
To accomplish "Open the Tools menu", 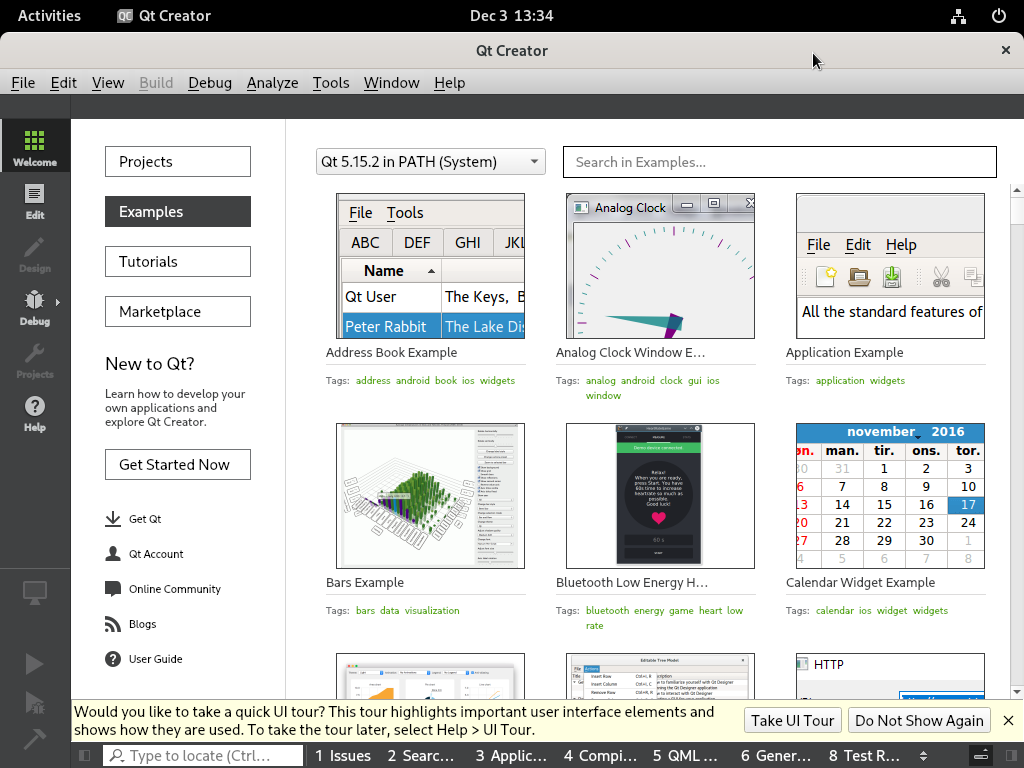I will (x=330, y=83).
